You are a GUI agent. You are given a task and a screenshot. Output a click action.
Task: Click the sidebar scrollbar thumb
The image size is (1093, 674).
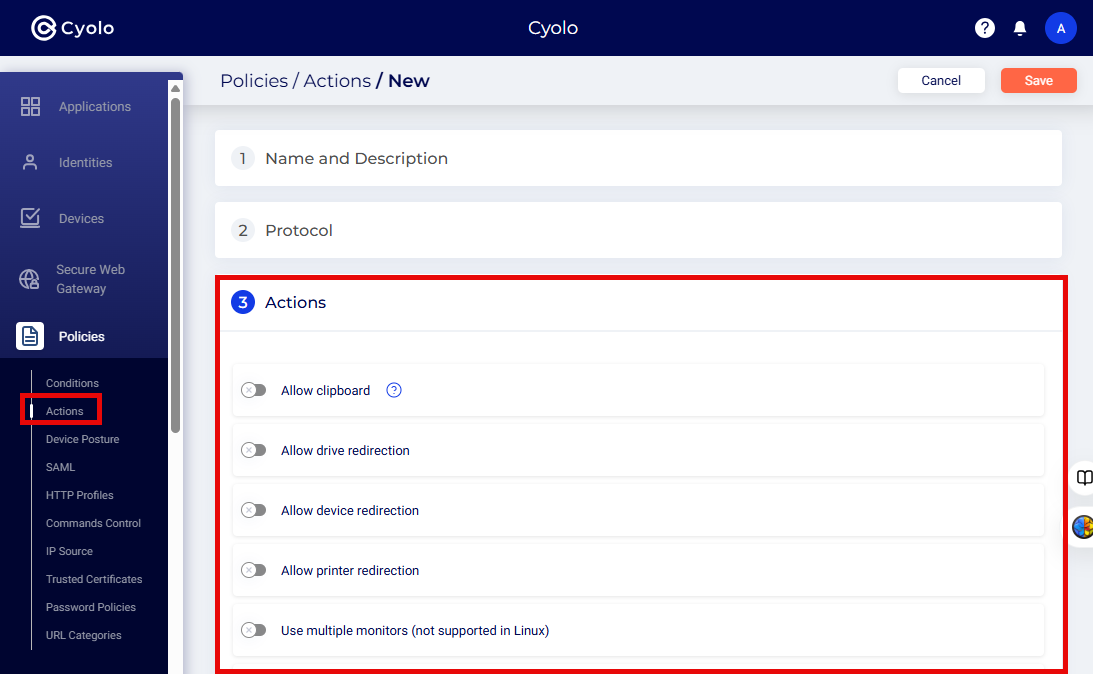point(176,265)
